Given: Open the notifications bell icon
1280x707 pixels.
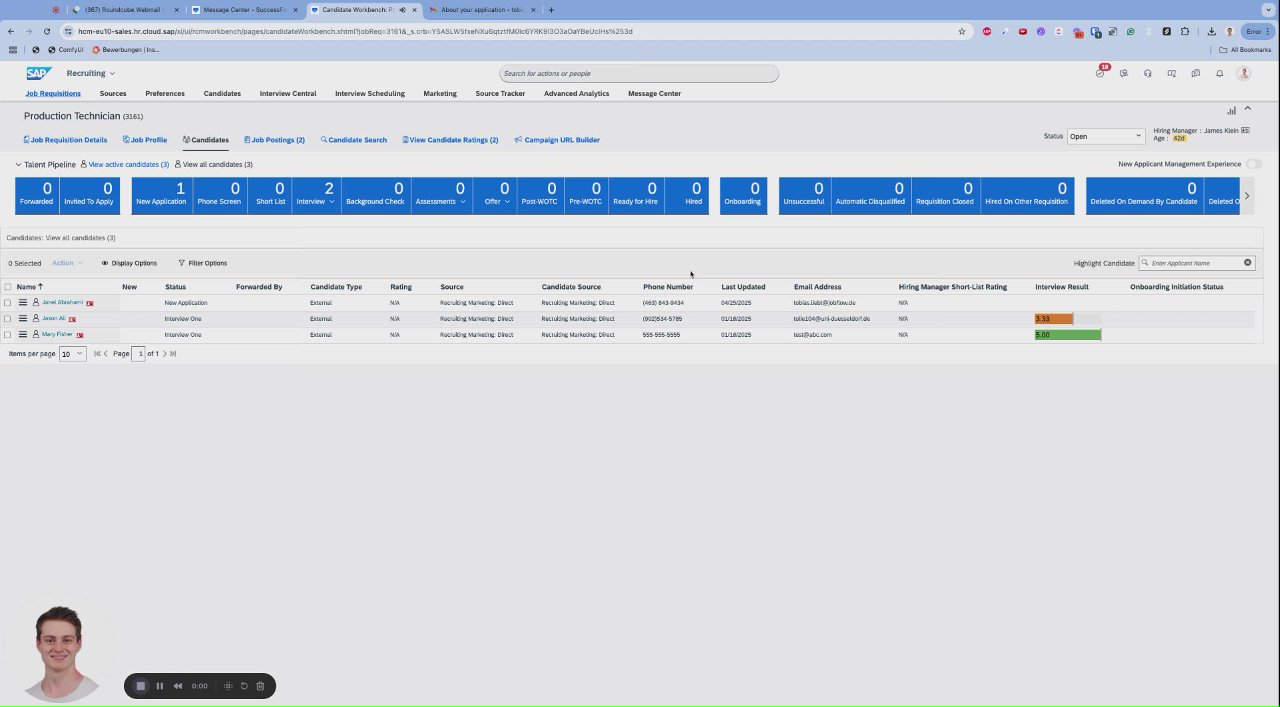Looking at the screenshot, I should [1219, 73].
